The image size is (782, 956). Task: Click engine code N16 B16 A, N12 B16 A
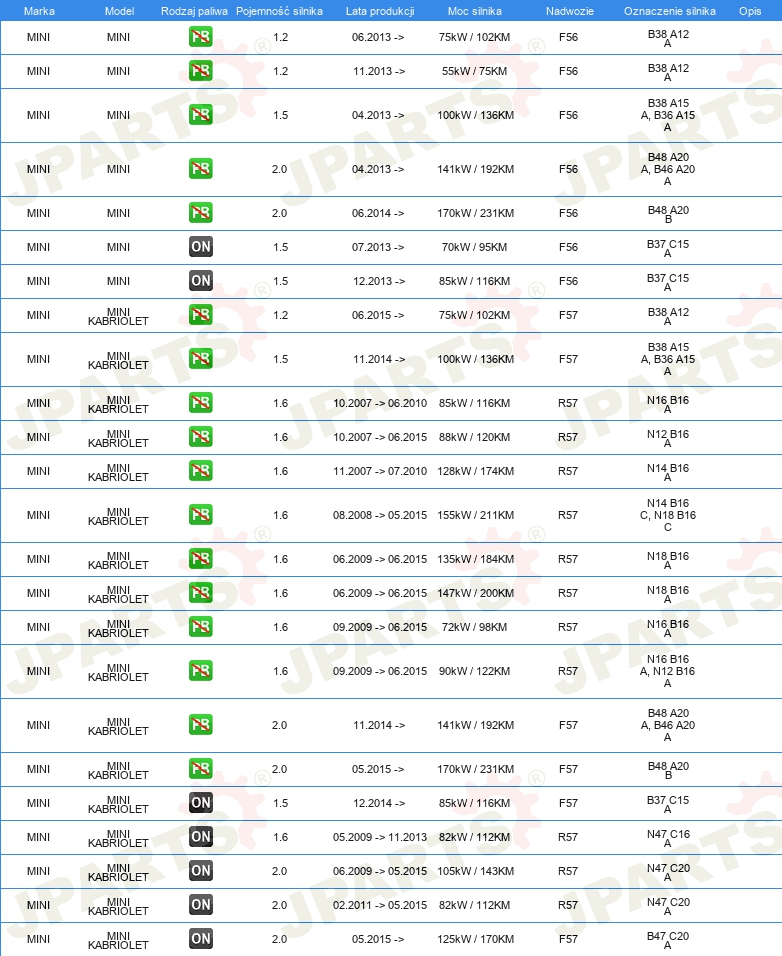pyautogui.click(x=667, y=671)
